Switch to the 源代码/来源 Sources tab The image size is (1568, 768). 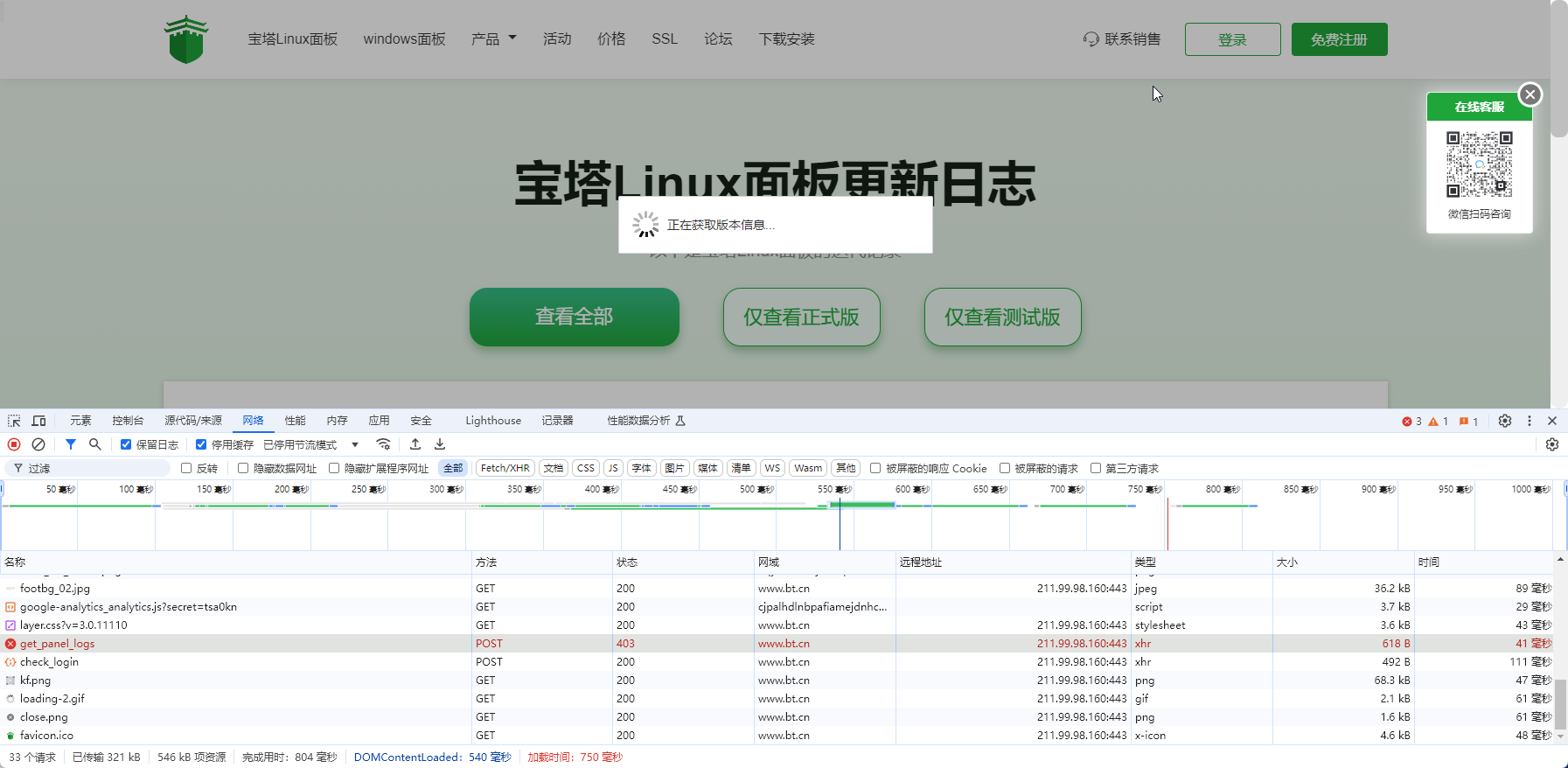tap(193, 421)
